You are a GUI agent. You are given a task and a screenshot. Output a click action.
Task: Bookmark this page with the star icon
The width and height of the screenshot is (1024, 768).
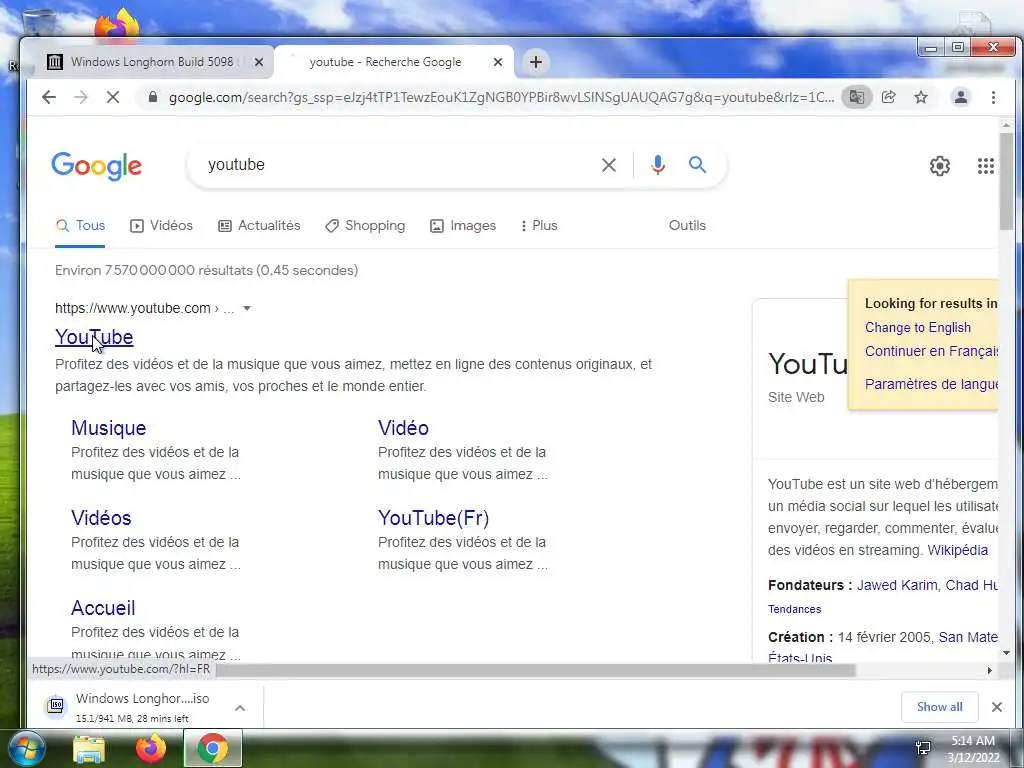point(921,97)
